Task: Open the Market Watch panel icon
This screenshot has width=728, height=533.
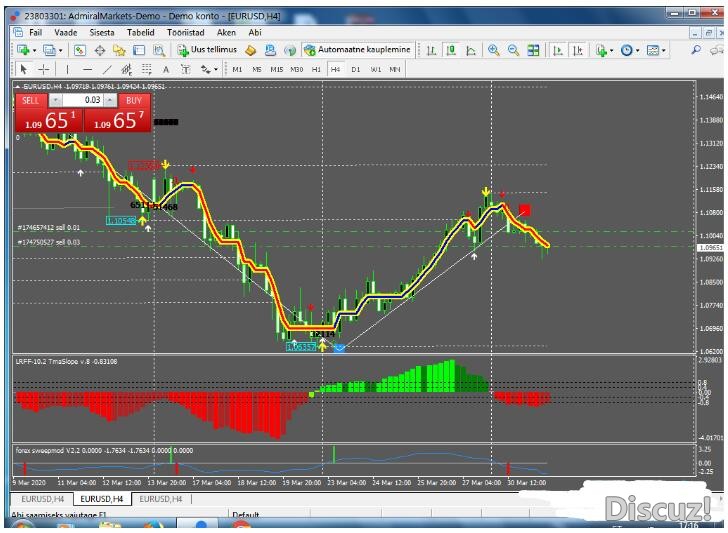Action: pyautogui.click(x=79, y=50)
